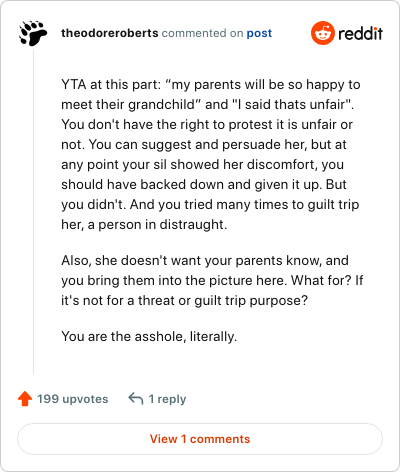Click the "commented on" header text
The height and width of the screenshot is (472, 400).
(202, 33)
